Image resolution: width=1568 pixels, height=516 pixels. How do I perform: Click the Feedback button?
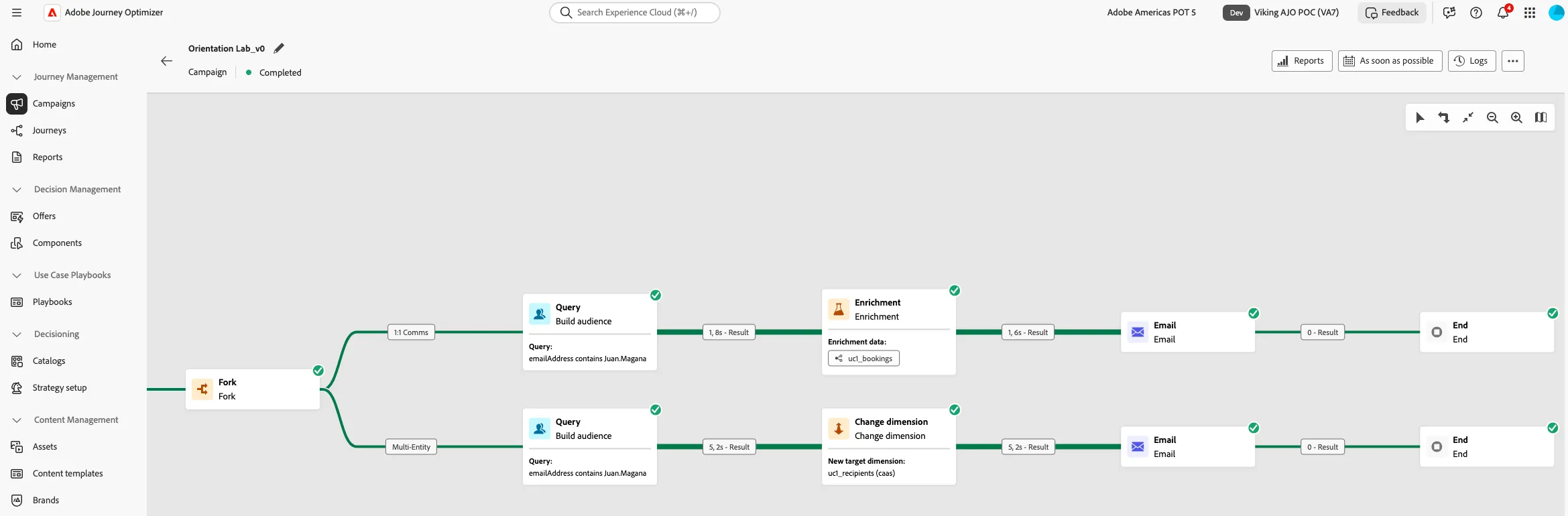tap(1392, 13)
